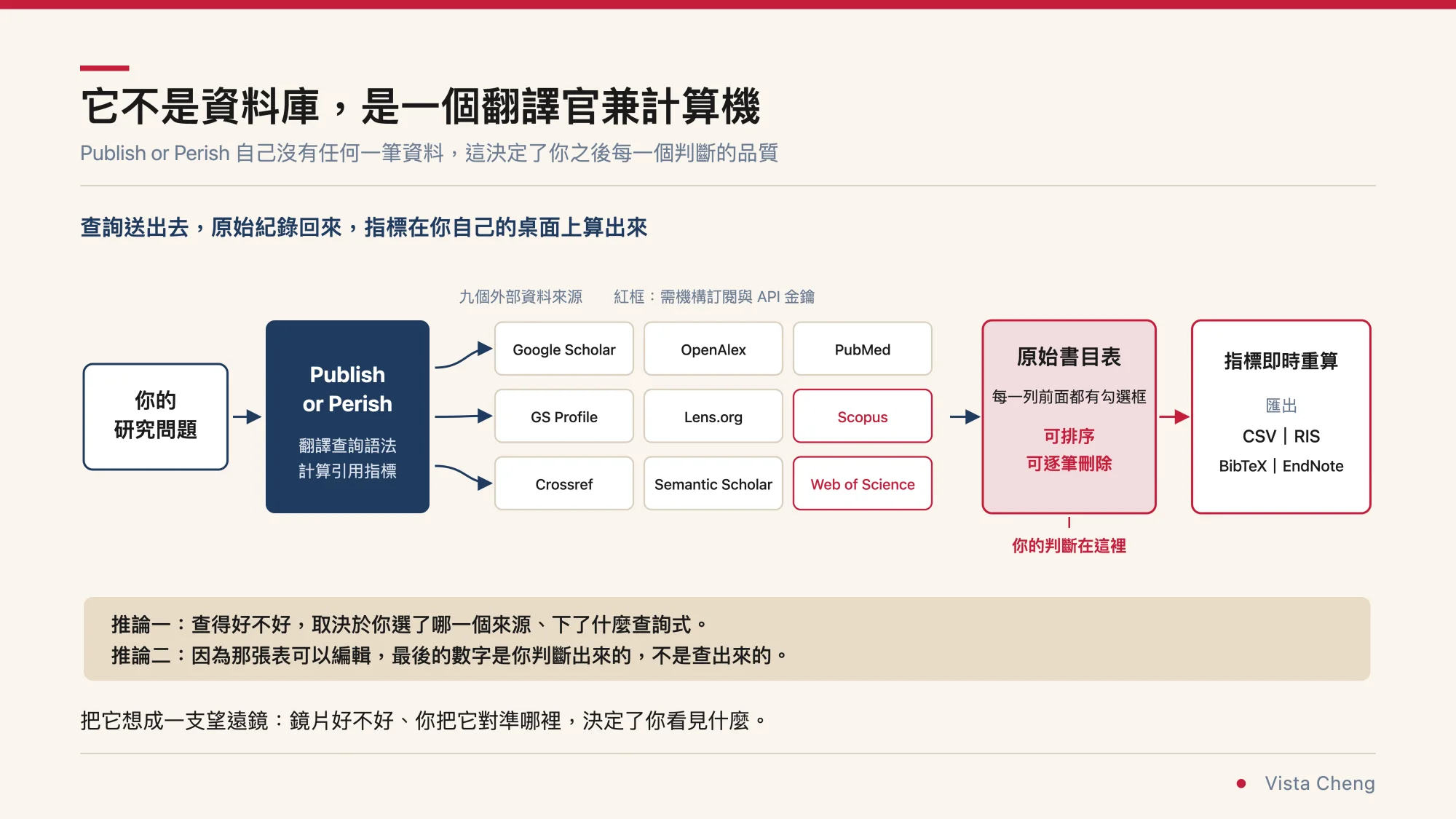Click the heading 查詢送出去，原始紀錄回來
Screen dimensions: 1456x819
coord(363,227)
